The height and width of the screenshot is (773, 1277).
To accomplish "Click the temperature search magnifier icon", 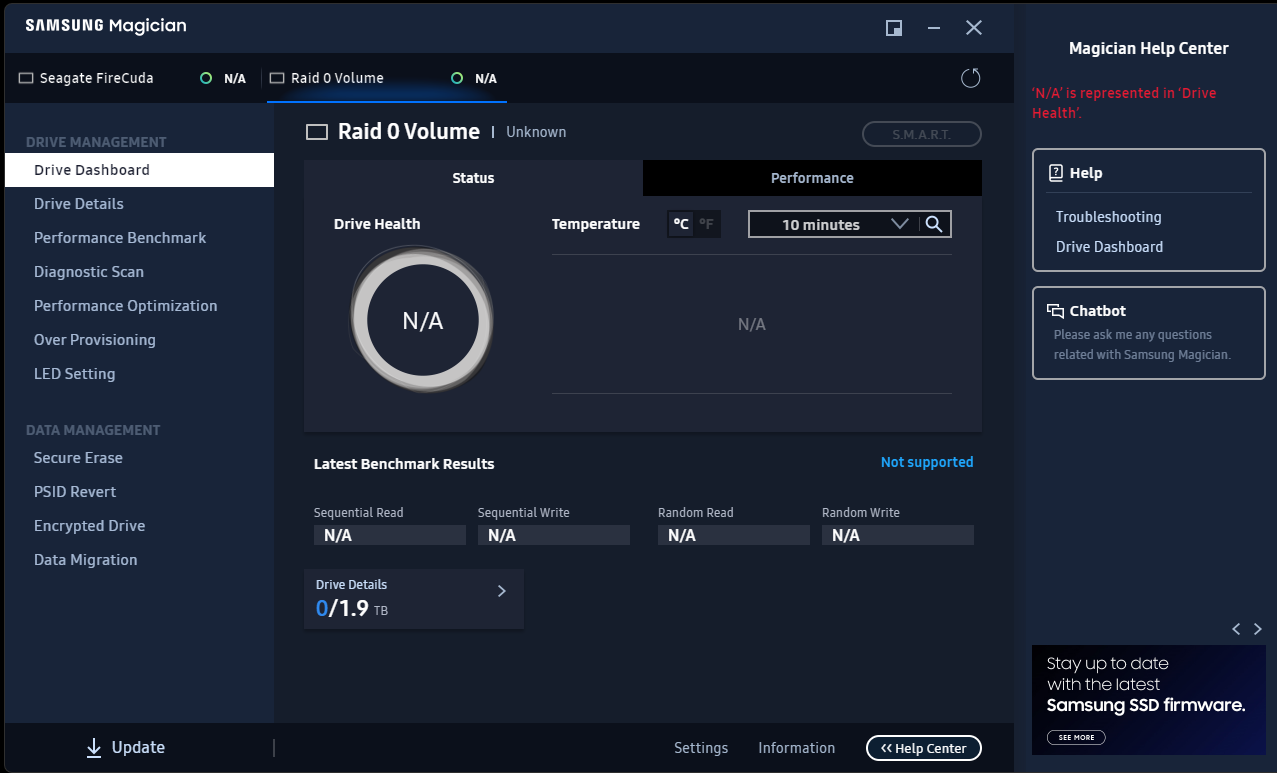I will pyautogui.click(x=934, y=224).
